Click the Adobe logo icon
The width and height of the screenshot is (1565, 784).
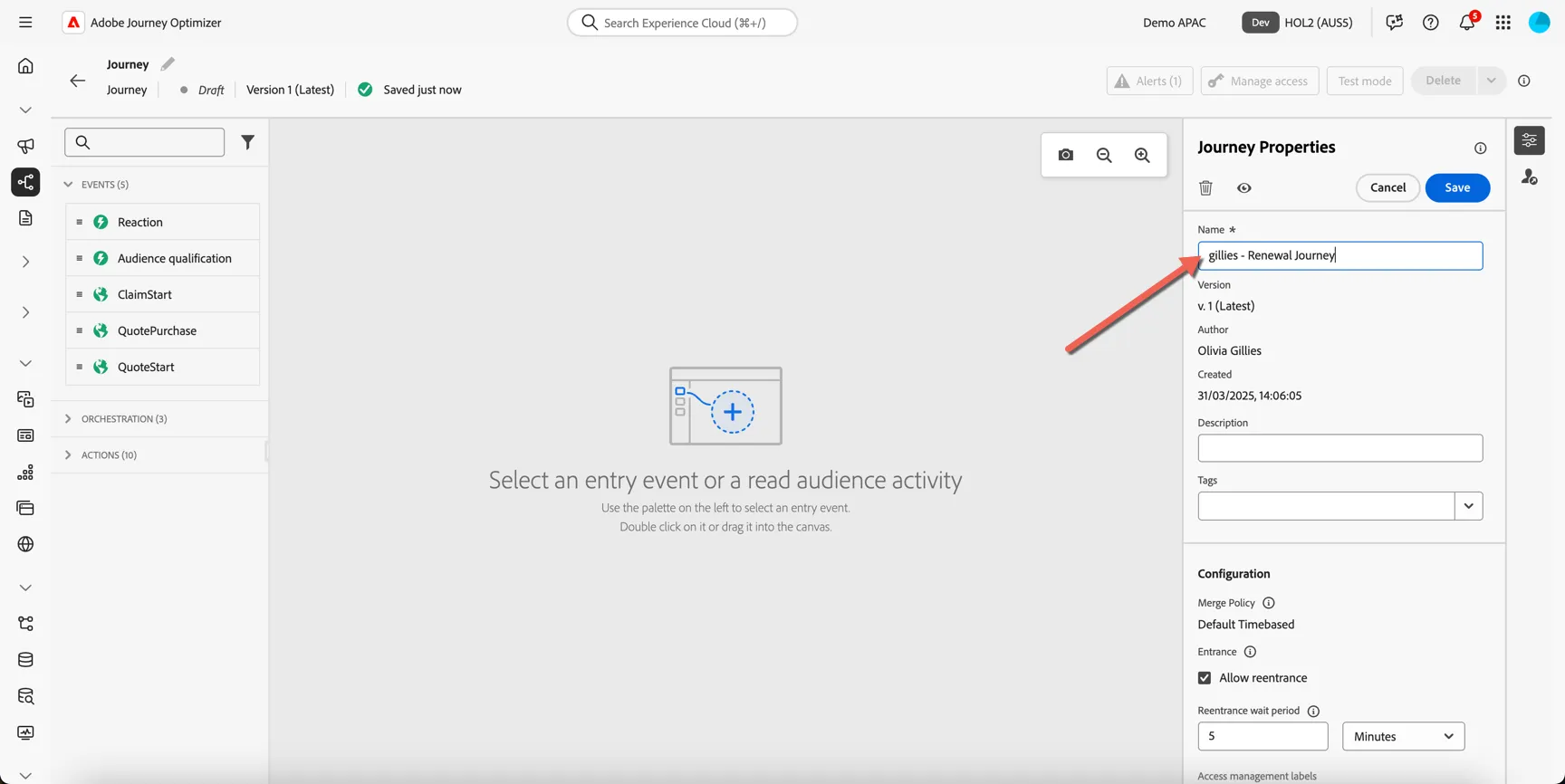click(73, 23)
